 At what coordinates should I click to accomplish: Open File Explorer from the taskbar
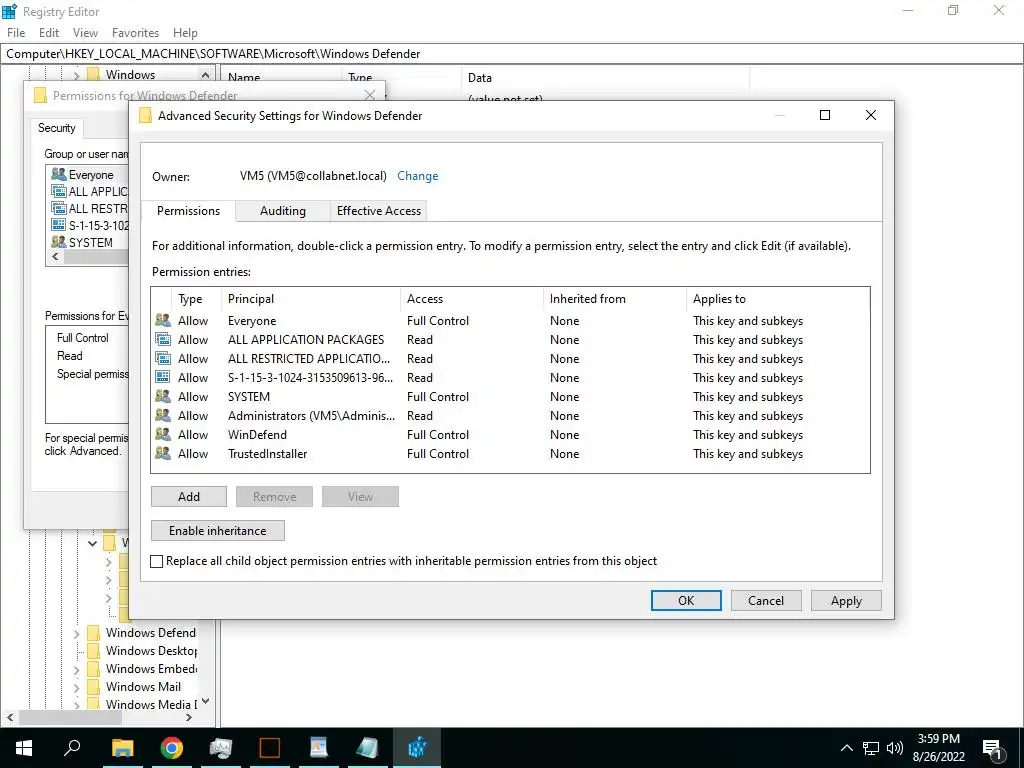(x=122, y=748)
